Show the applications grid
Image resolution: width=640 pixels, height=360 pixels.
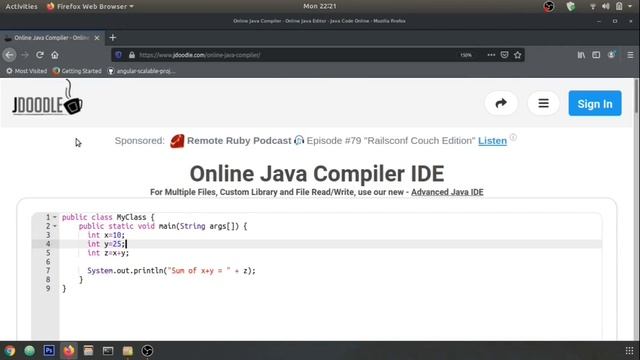pyautogui.click(x=629, y=351)
